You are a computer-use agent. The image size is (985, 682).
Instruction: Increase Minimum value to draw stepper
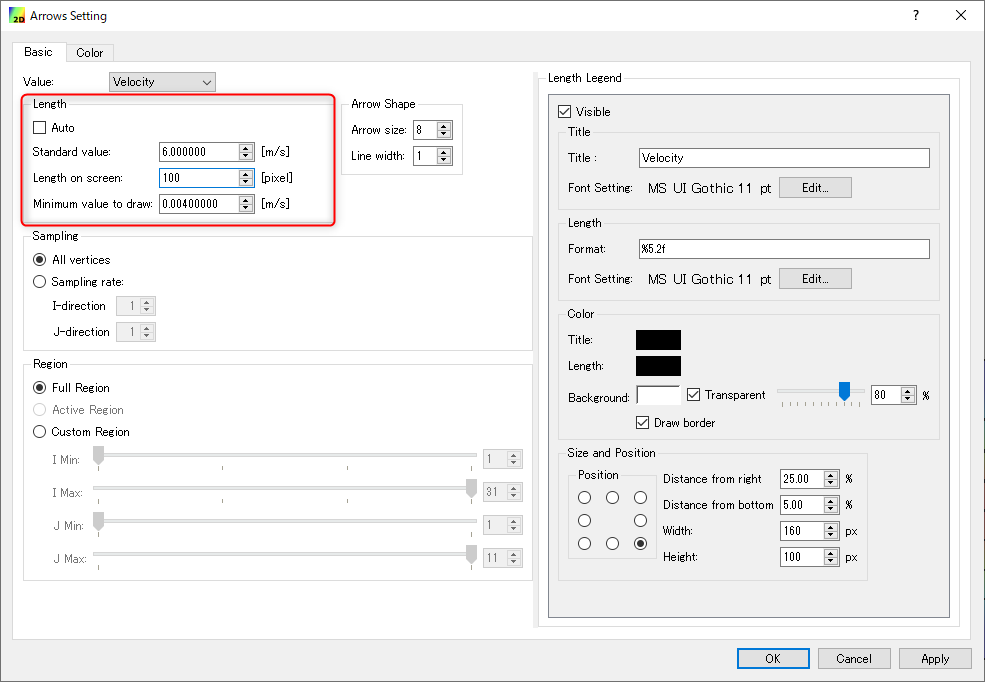click(x=246, y=200)
